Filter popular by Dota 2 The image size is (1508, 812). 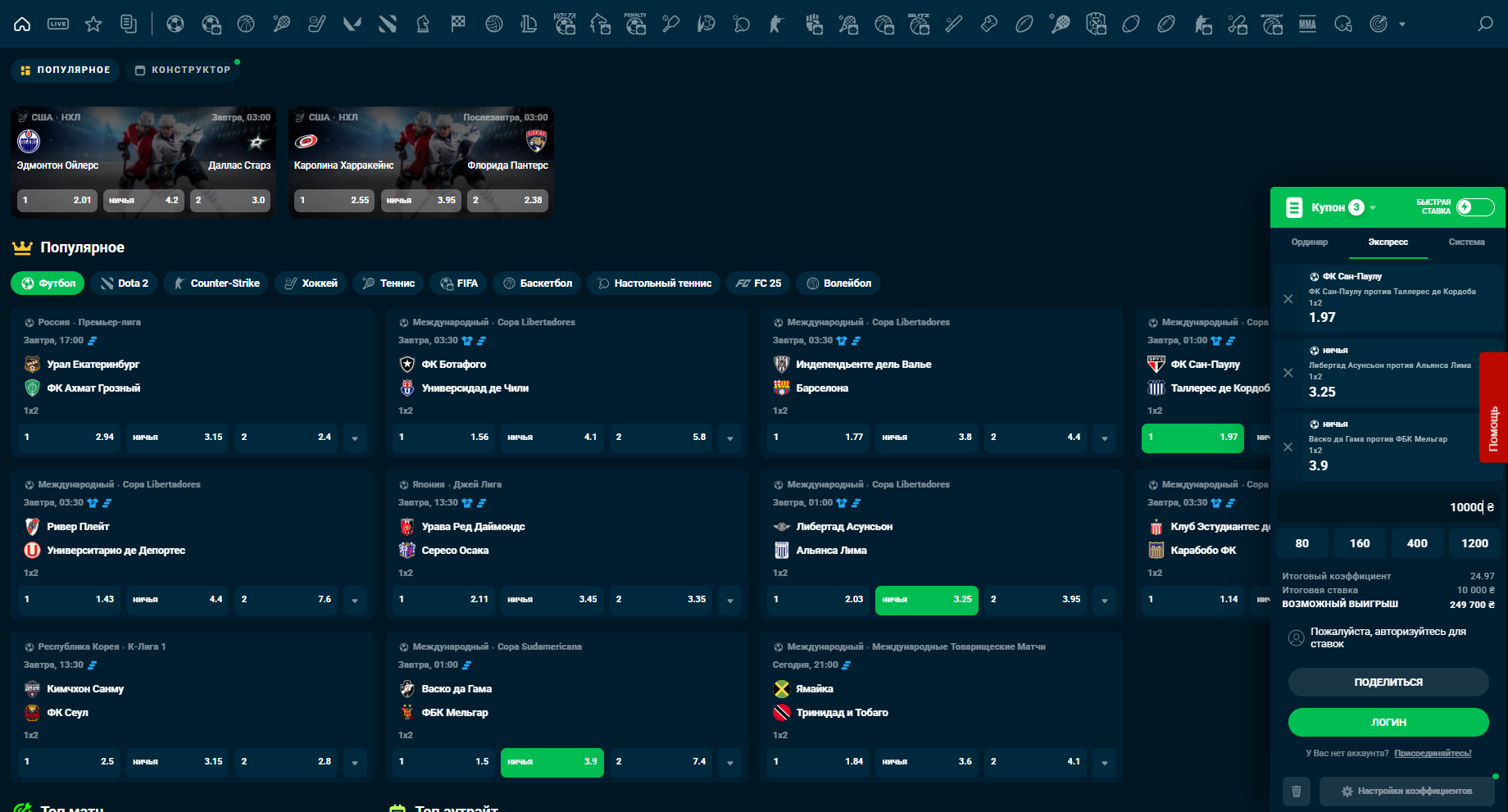pos(125,284)
